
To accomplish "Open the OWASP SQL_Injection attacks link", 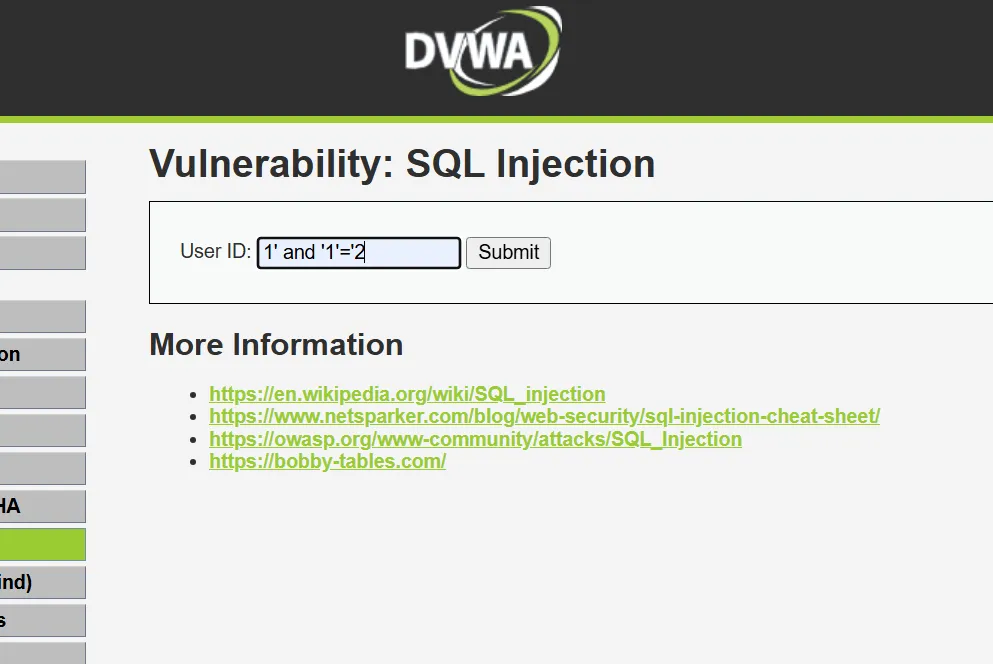I will pos(475,439).
